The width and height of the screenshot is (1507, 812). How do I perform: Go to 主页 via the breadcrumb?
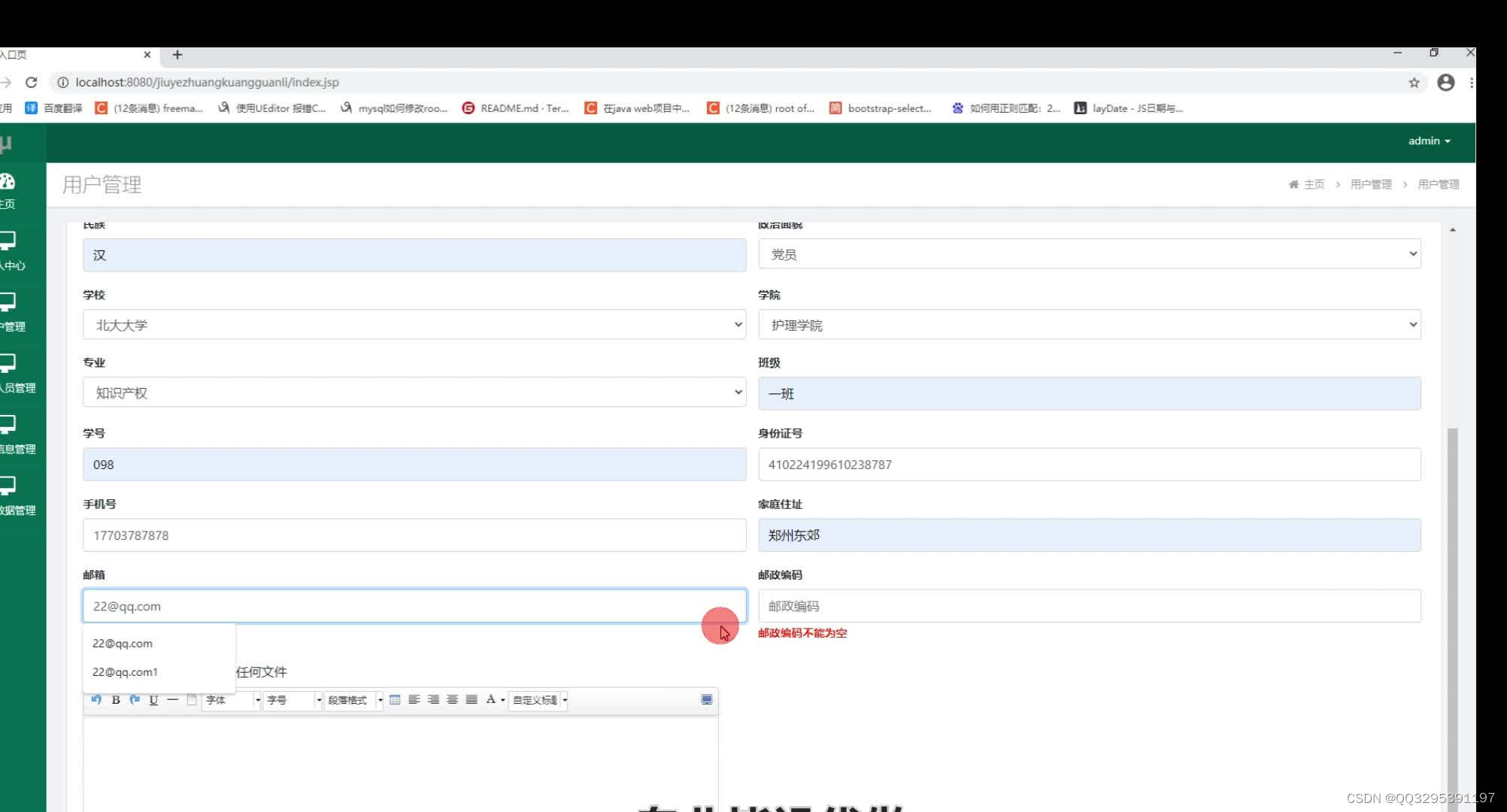[x=1307, y=184]
